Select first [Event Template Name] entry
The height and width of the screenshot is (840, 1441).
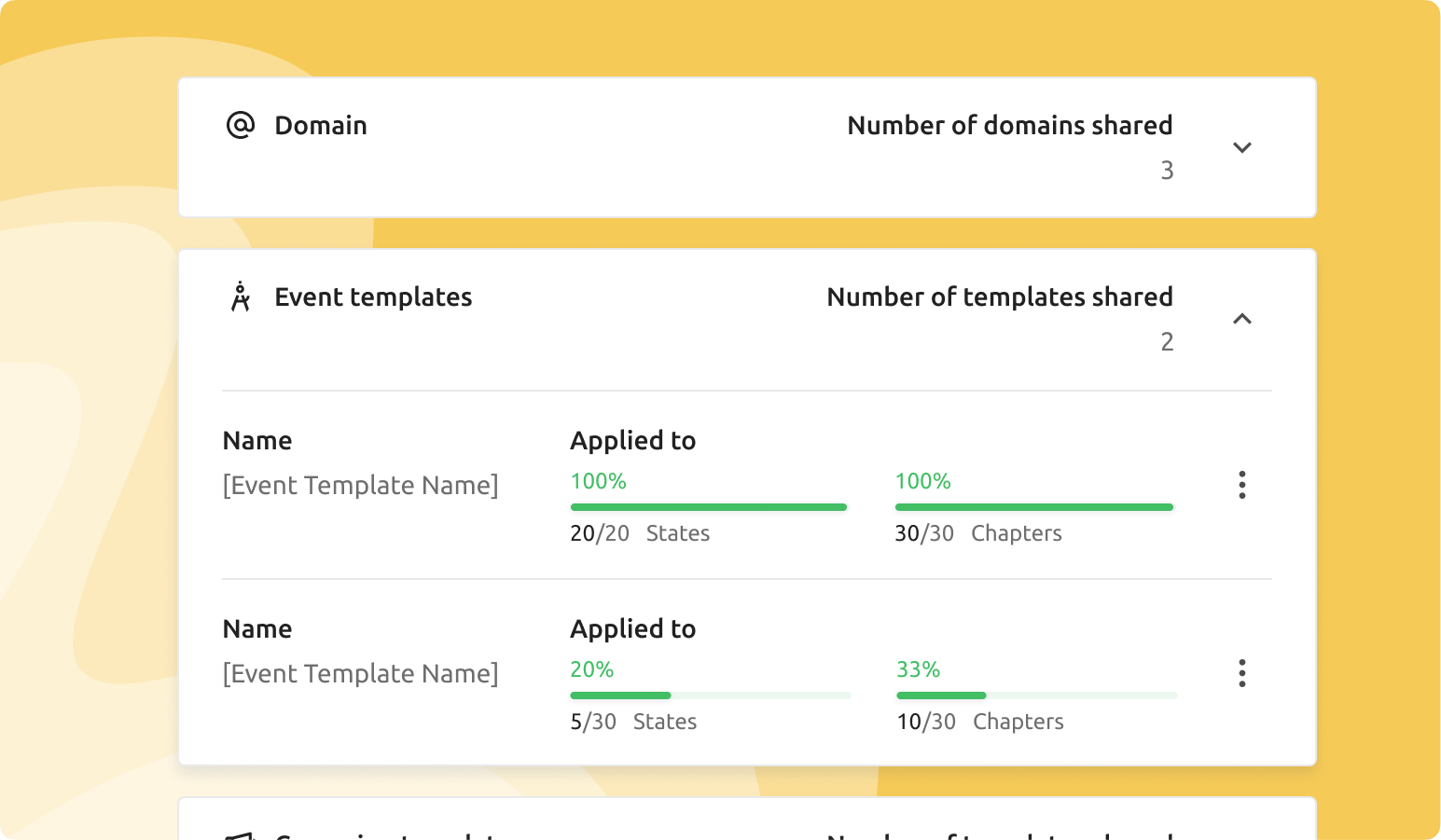360,485
